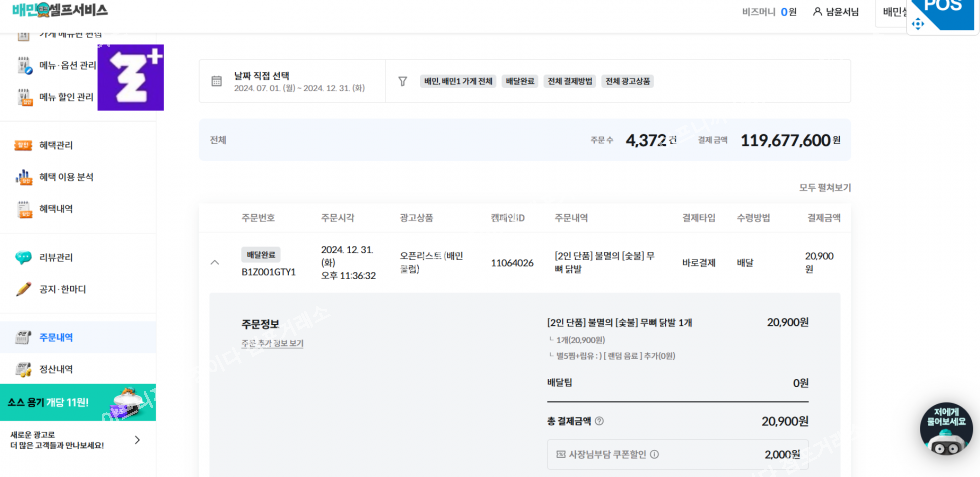This screenshot has width=980, height=477.
Task: Click the filter funnel icon
Action: 403,81
